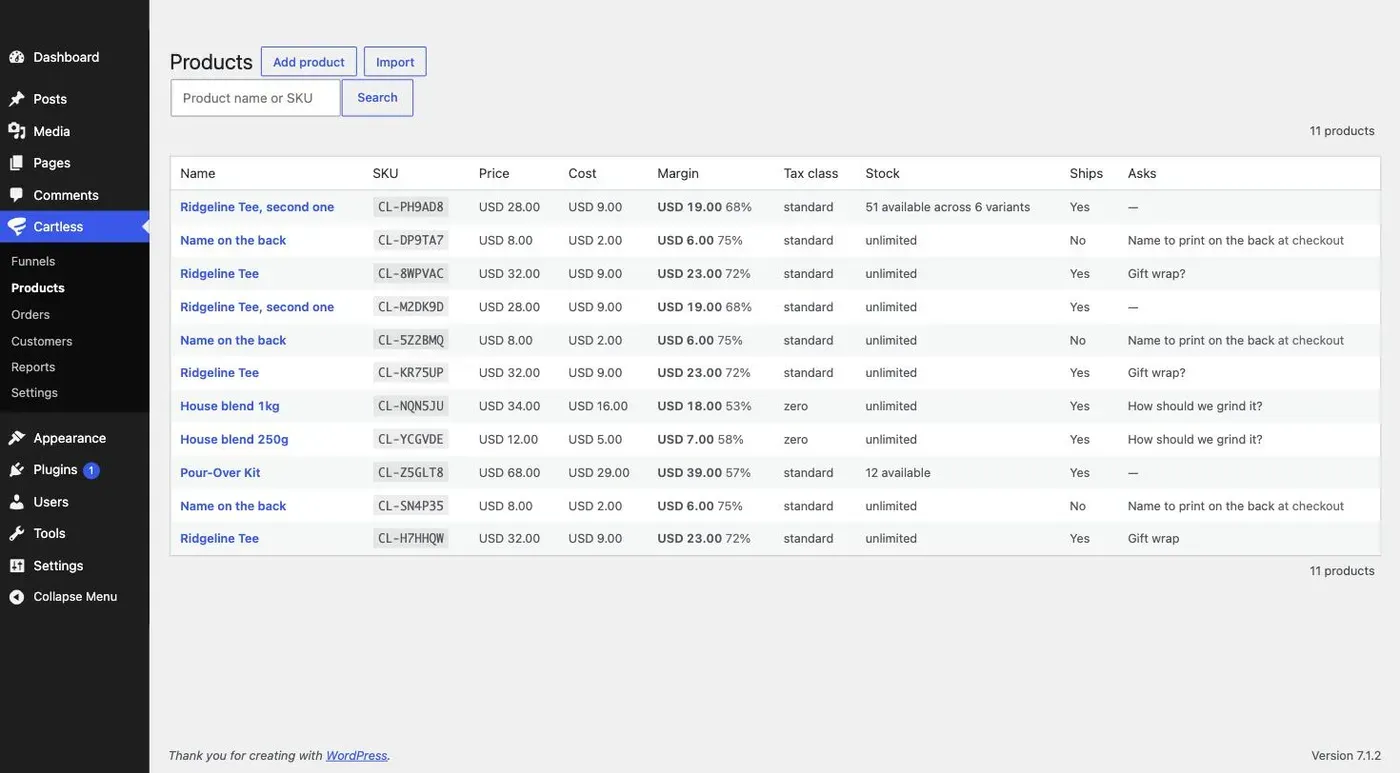Open the Funnels submenu item
1400x773 pixels.
33,261
